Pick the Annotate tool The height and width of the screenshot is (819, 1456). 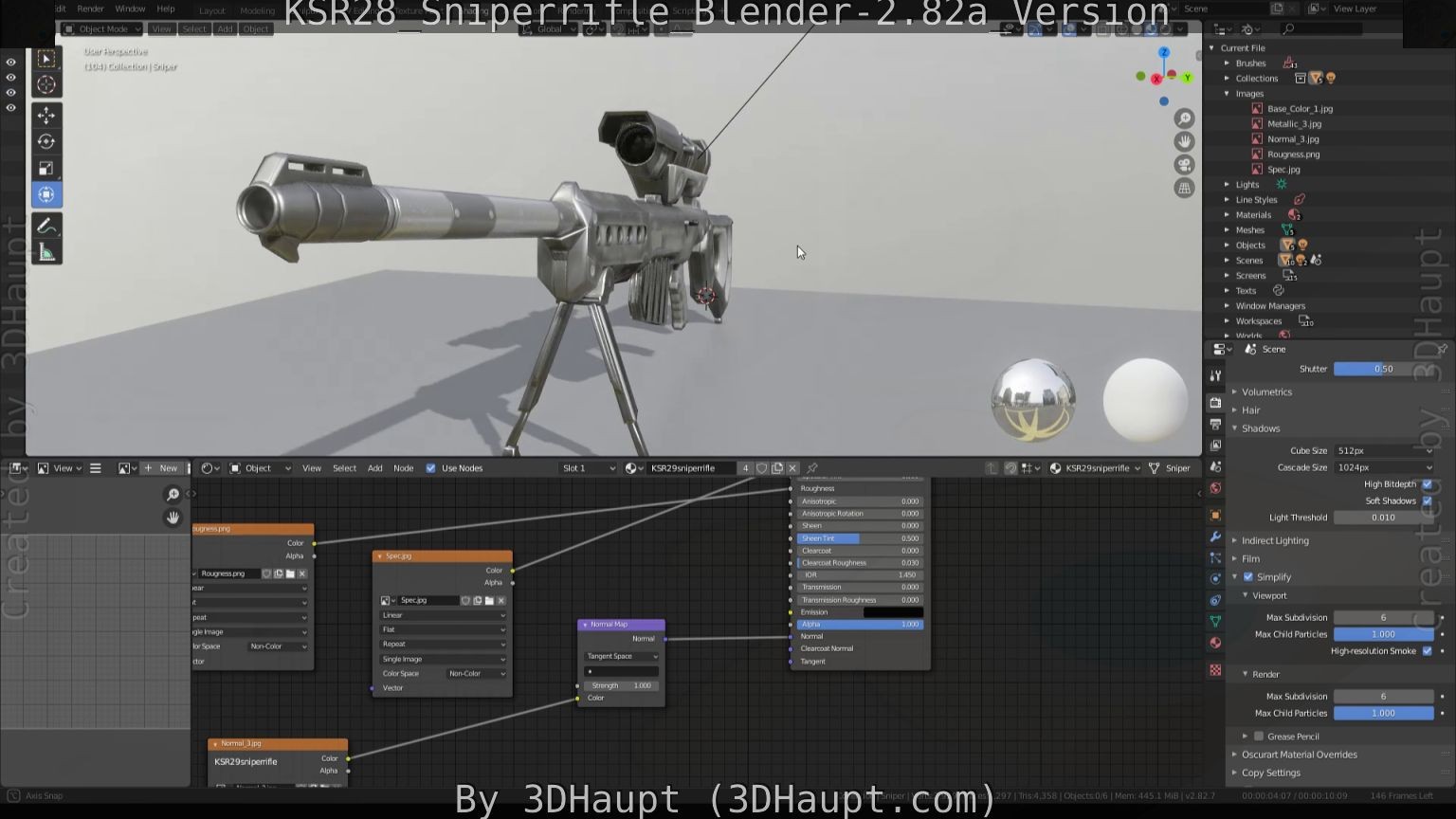coord(45,226)
